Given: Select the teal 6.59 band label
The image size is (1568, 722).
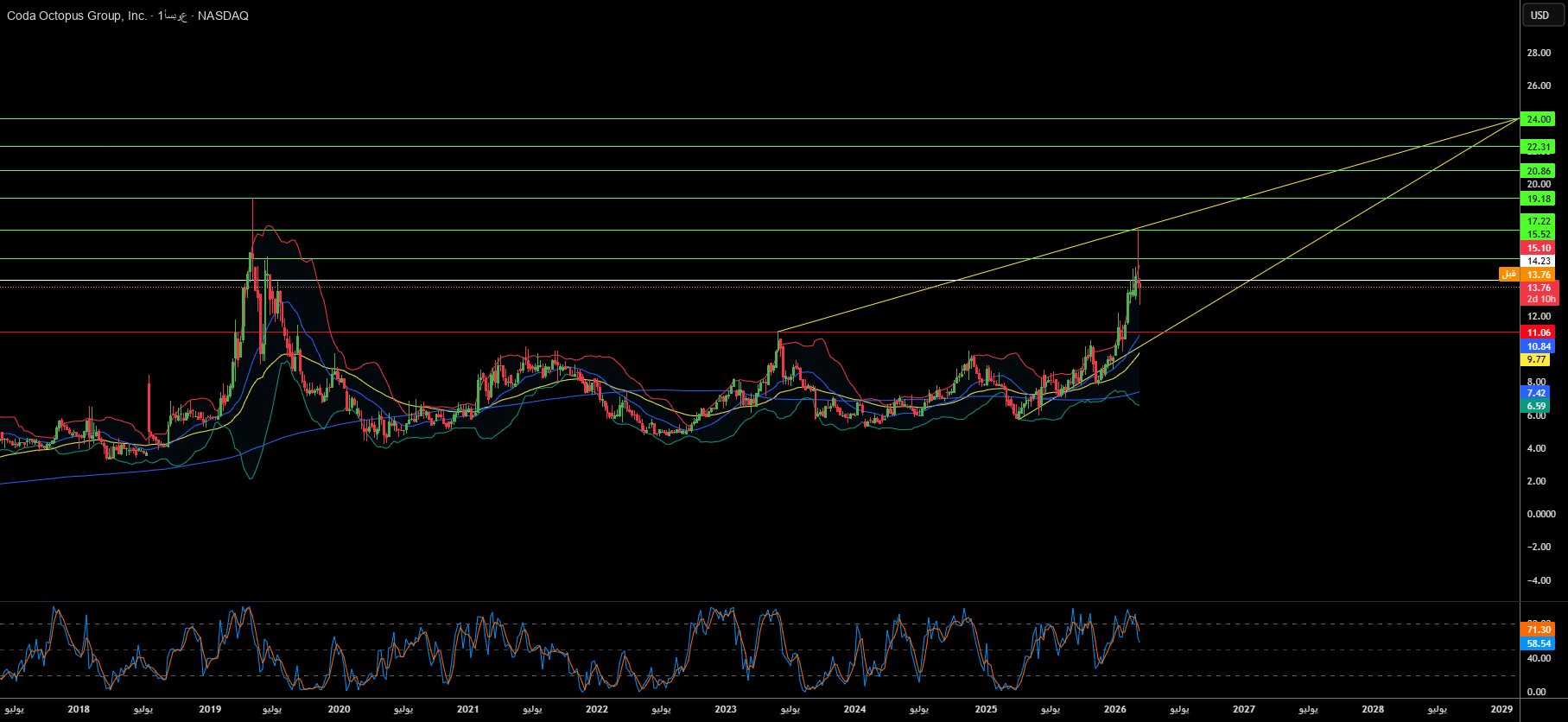Looking at the screenshot, I should [1536, 406].
